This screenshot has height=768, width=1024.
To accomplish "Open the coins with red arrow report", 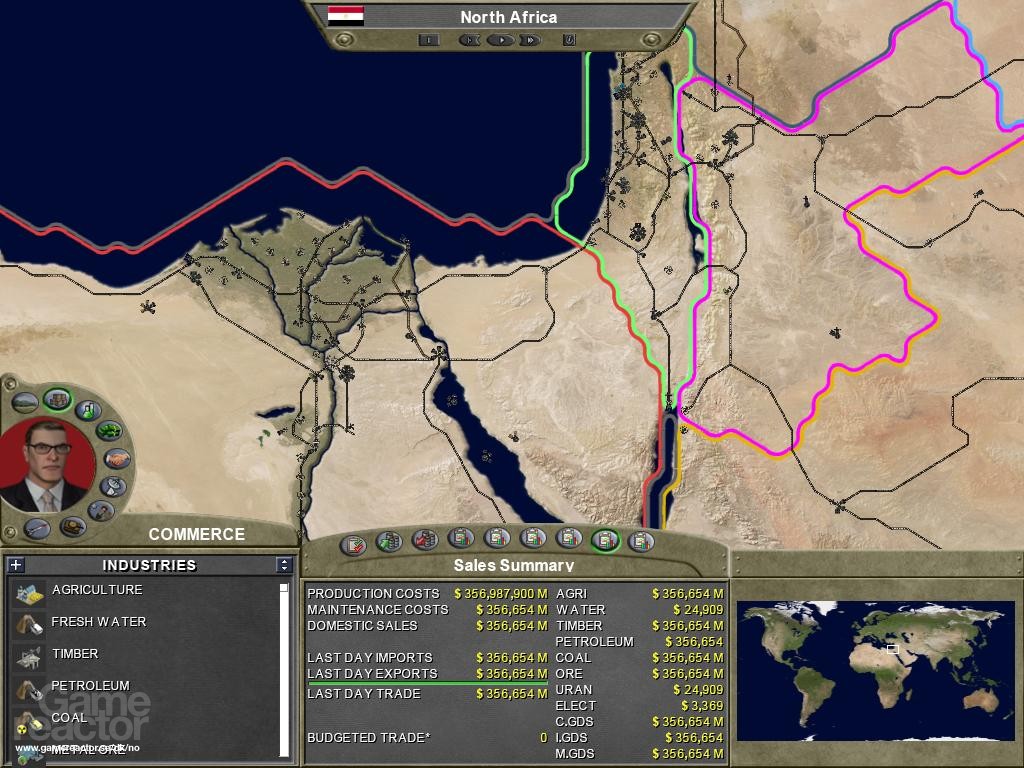I will pyautogui.click(x=425, y=540).
